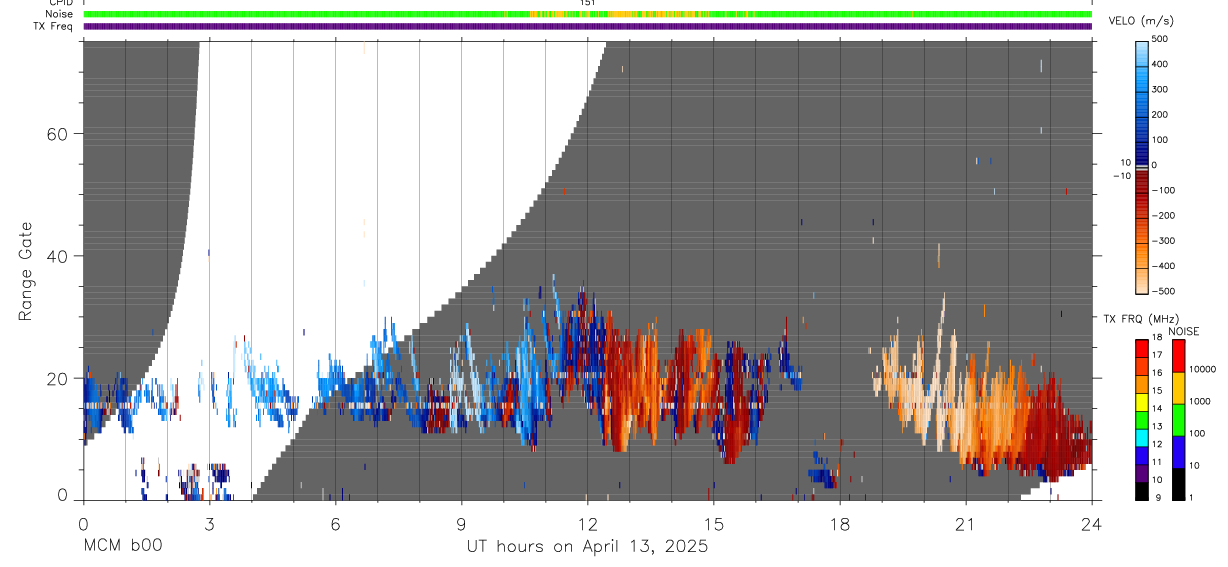The image size is (1228, 567).
Task: Click the 24 tick label on UT hours axis
Action: (x=1092, y=524)
